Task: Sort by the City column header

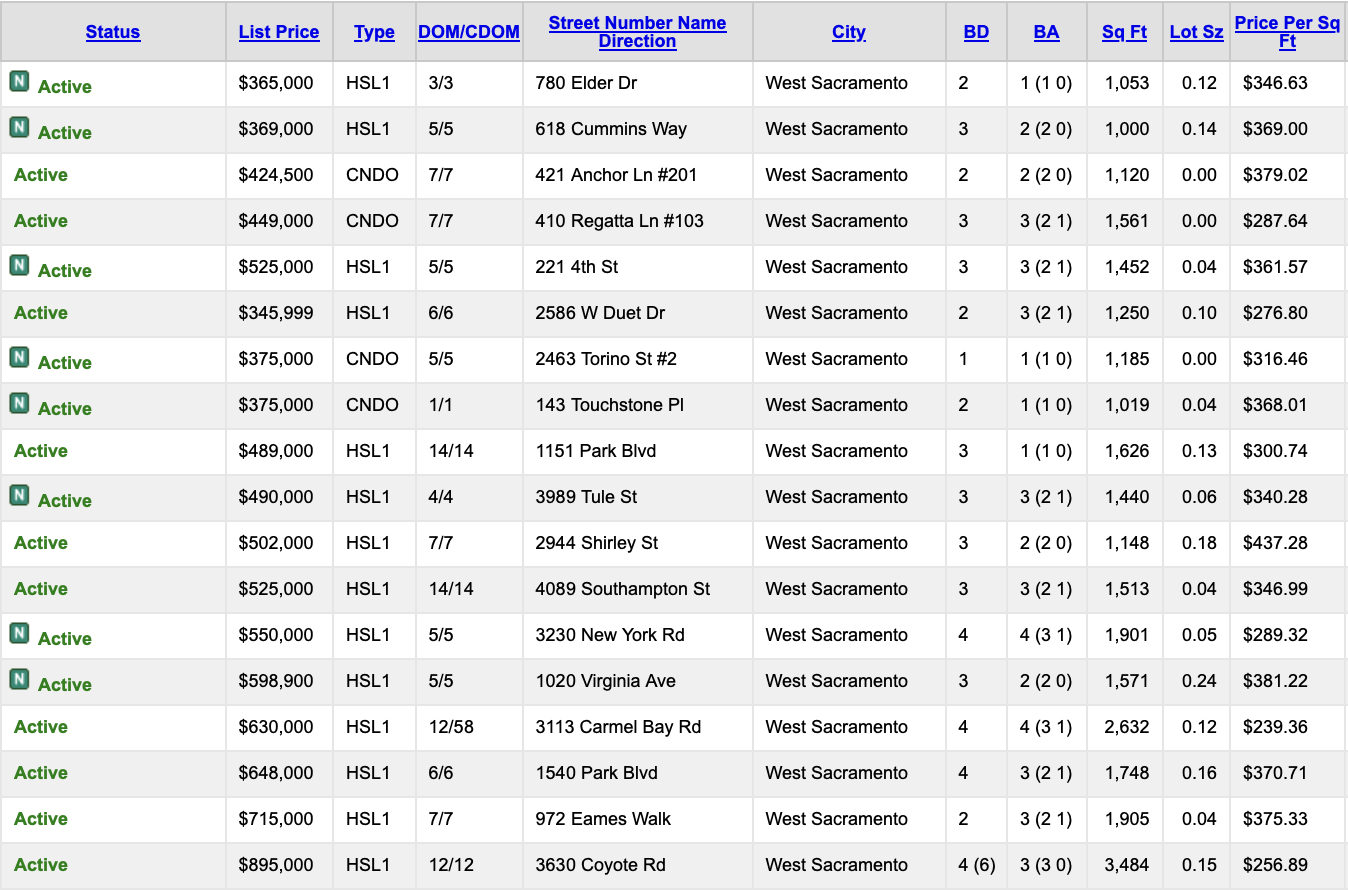Action: point(849,32)
